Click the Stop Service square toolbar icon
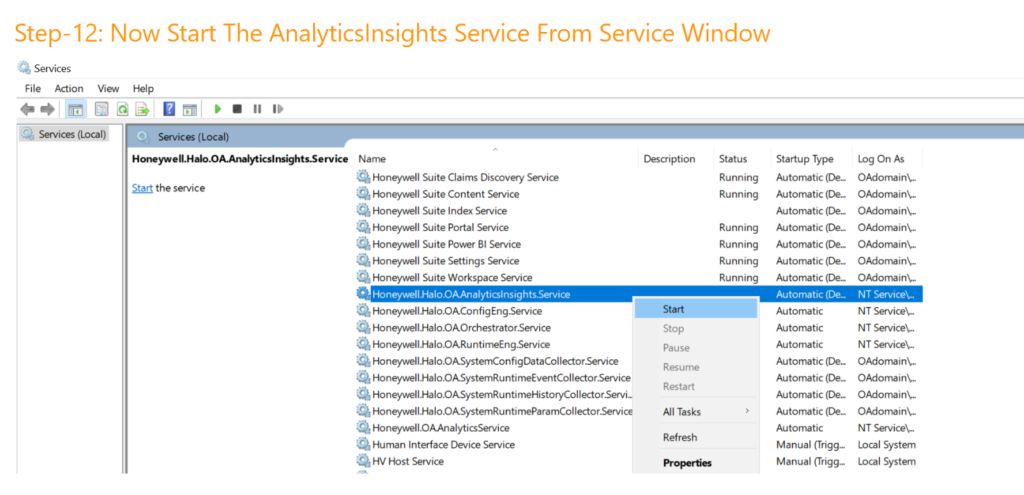The image size is (1024, 495). [237, 109]
